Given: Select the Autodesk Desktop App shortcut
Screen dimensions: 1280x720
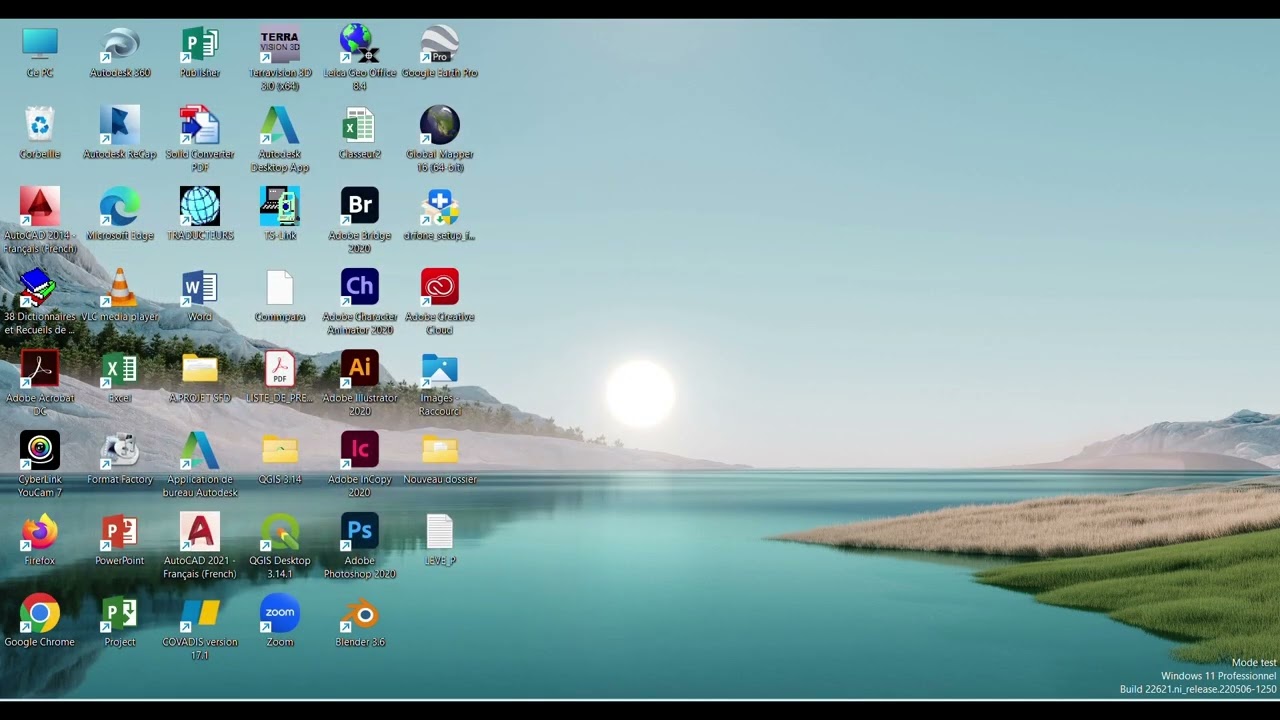Looking at the screenshot, I should coord(280,125).
